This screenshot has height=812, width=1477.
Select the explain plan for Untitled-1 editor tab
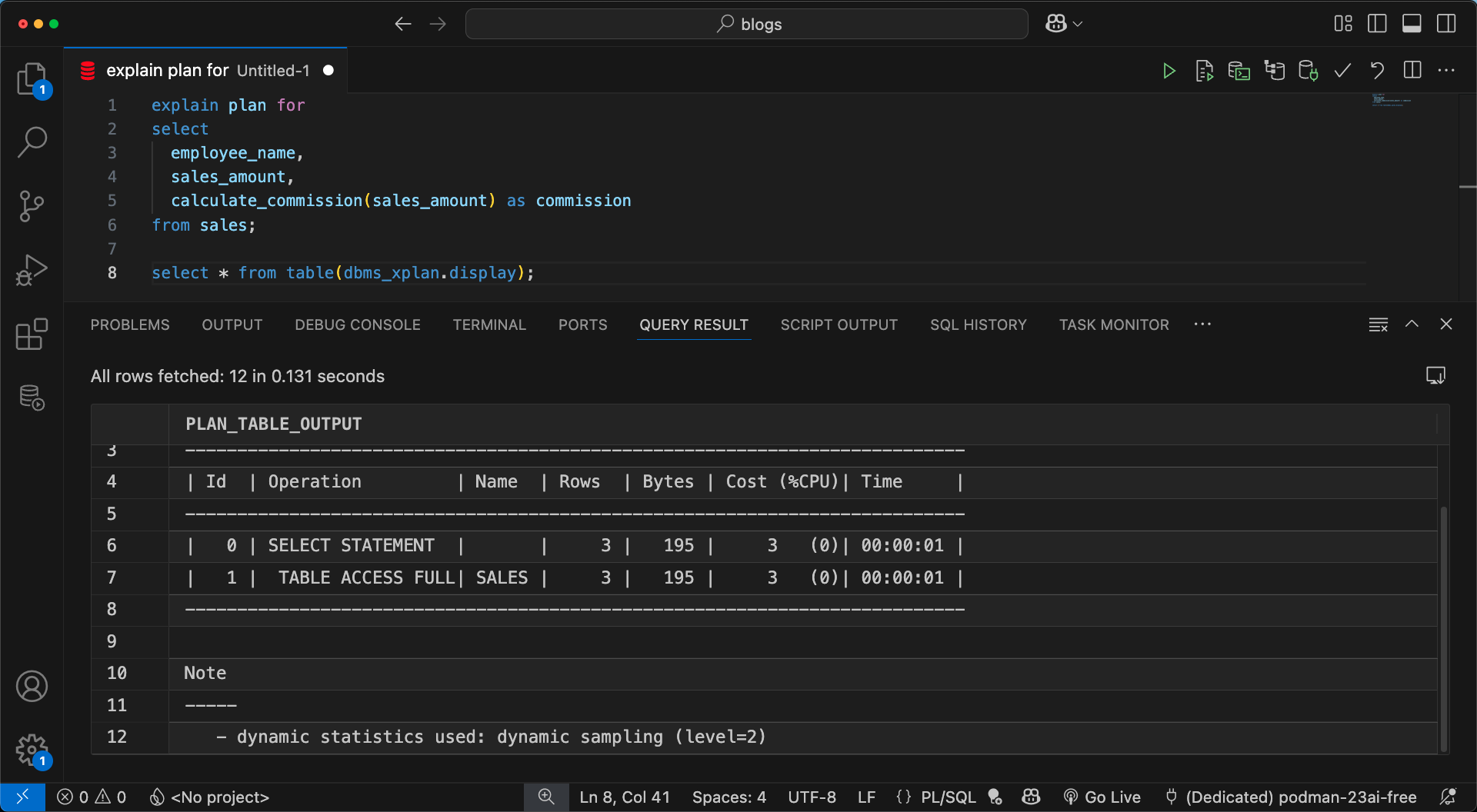[x=205, y=71]
